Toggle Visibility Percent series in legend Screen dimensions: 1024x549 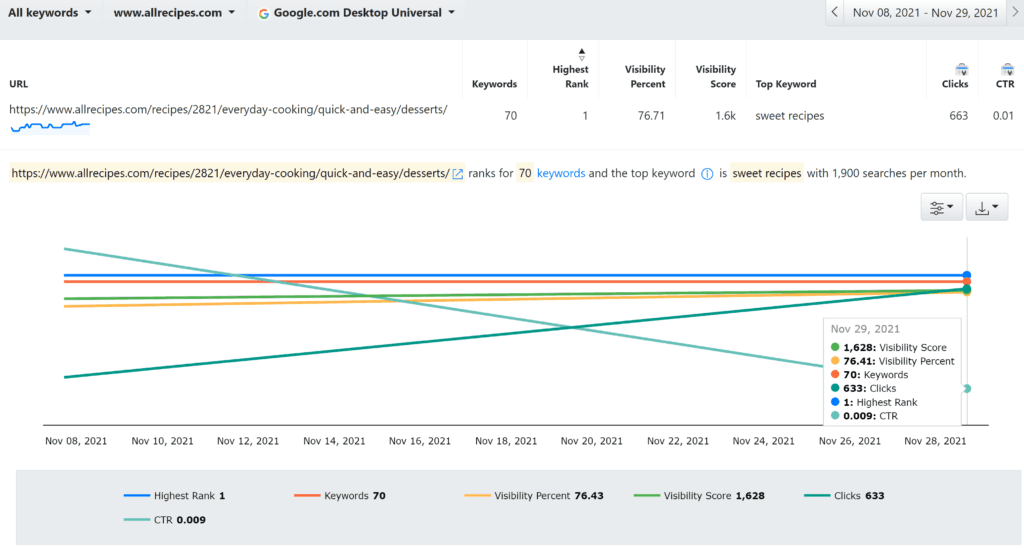point(534,495)
